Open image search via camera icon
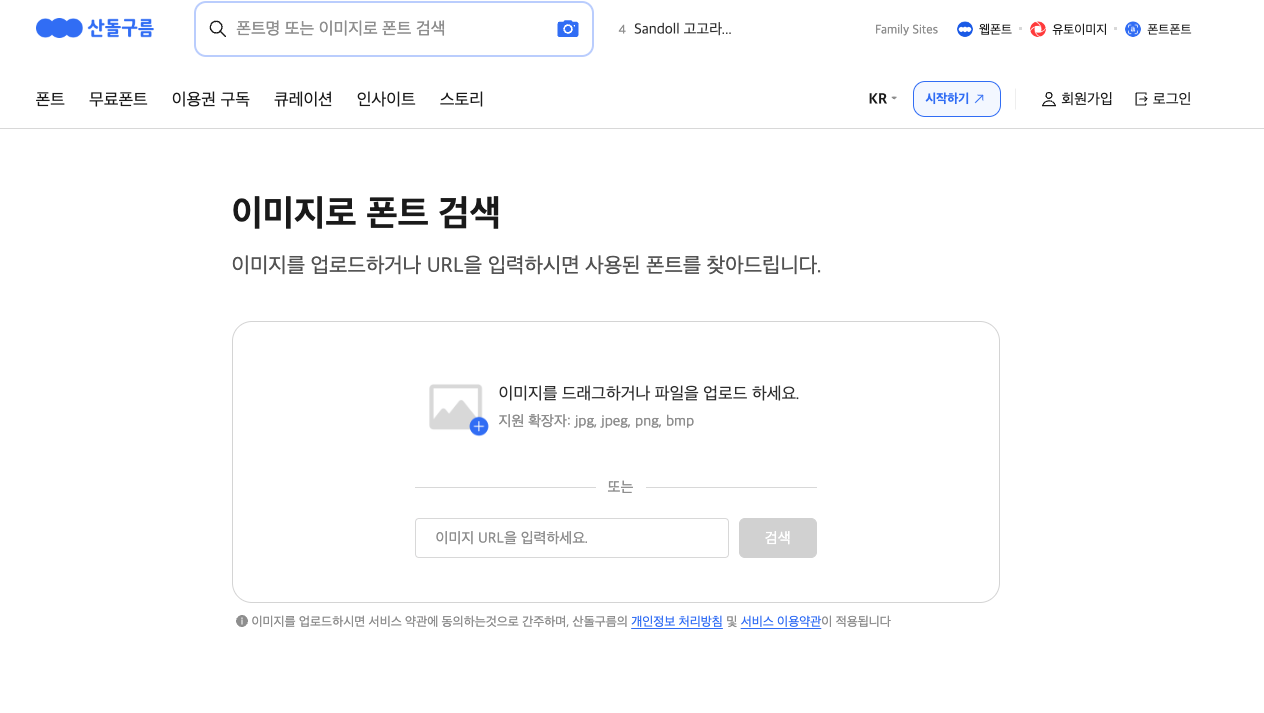The width and height of the screenshot is (1264, 713). [568, 29]
